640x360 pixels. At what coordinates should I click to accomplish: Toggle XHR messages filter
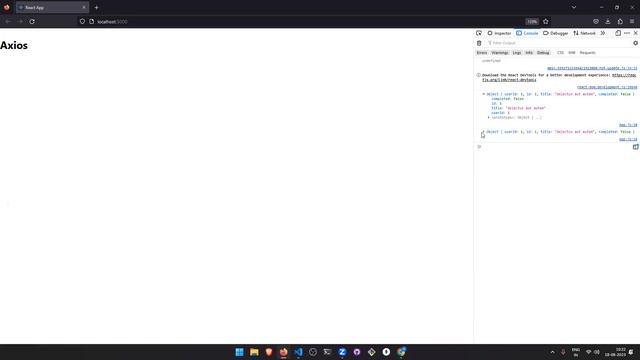point(571,53)
